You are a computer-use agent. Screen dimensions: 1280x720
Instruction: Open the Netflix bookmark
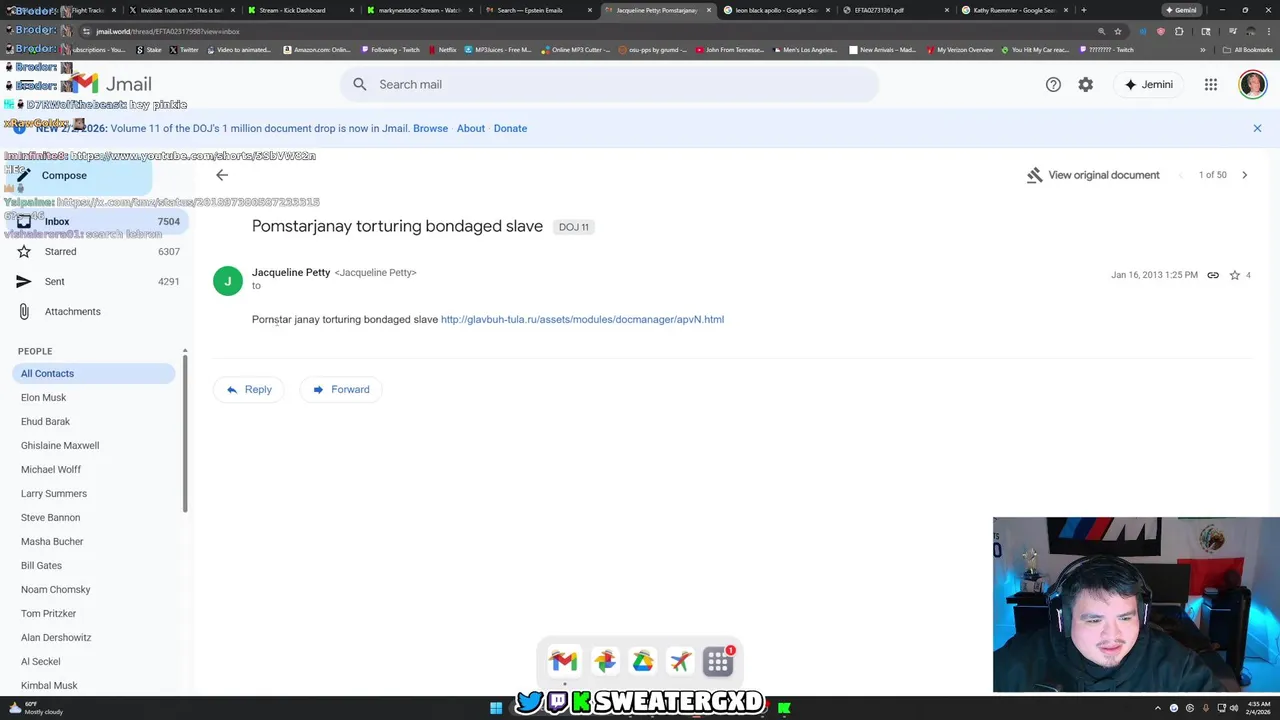pos(442,49)
